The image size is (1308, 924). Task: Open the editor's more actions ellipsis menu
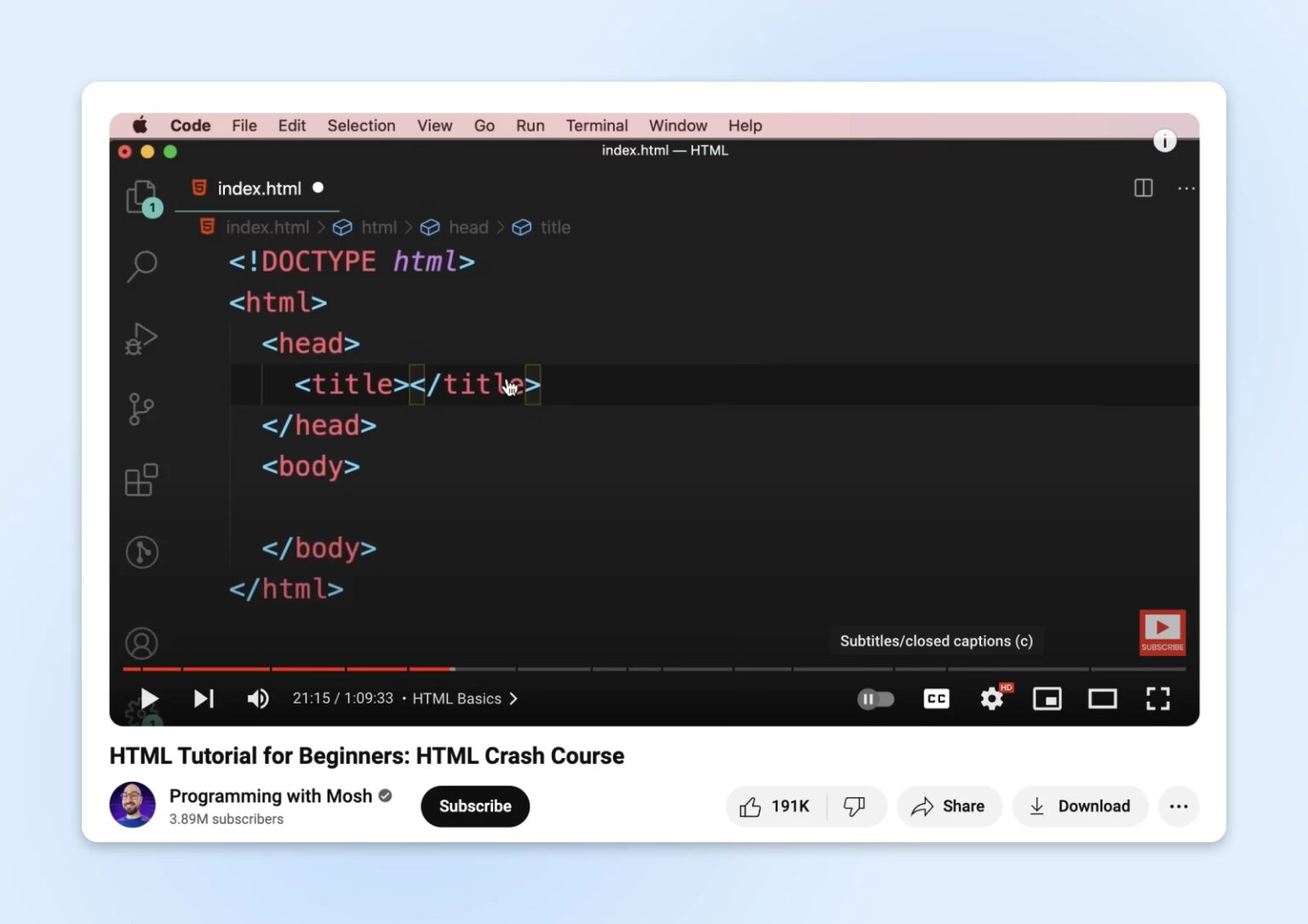coord(1186,188)
